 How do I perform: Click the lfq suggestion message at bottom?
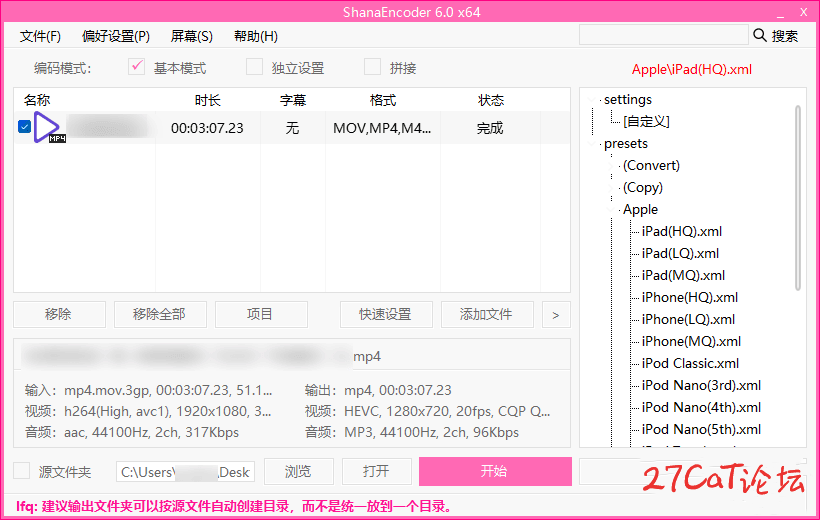pos(234,506)
